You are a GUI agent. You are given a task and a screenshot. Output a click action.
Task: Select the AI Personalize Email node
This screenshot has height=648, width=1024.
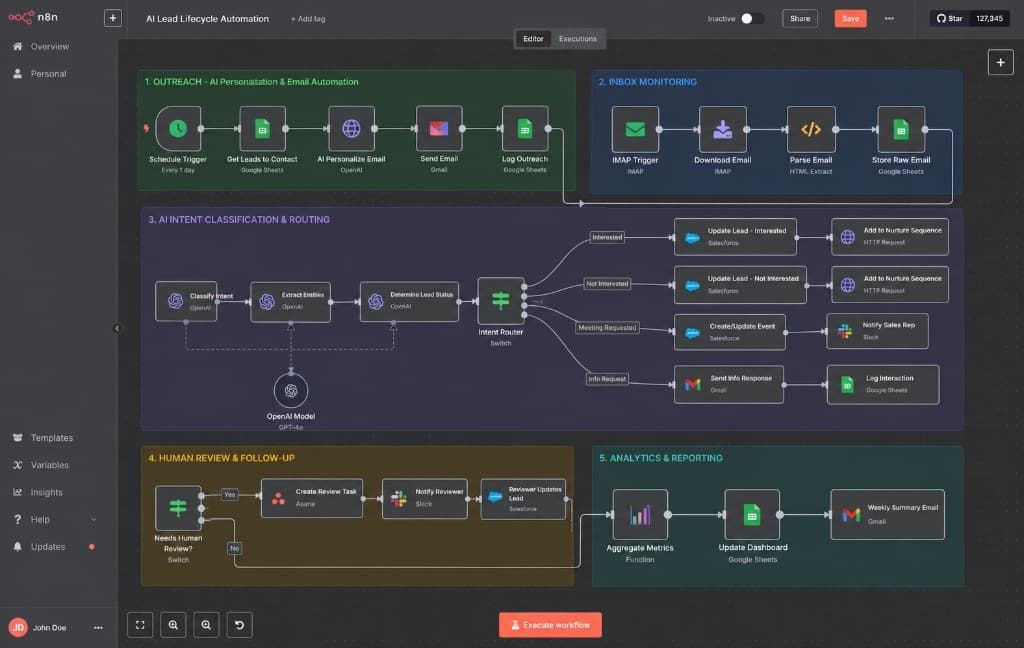click(351, 129)
